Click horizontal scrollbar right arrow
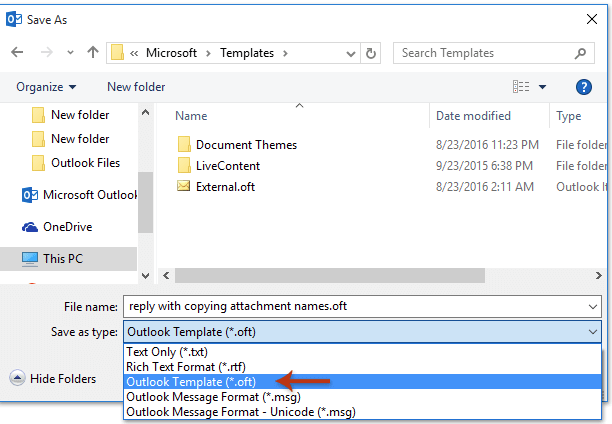The height and width of the screenshot is (424, 612). (x=598, y=276)
